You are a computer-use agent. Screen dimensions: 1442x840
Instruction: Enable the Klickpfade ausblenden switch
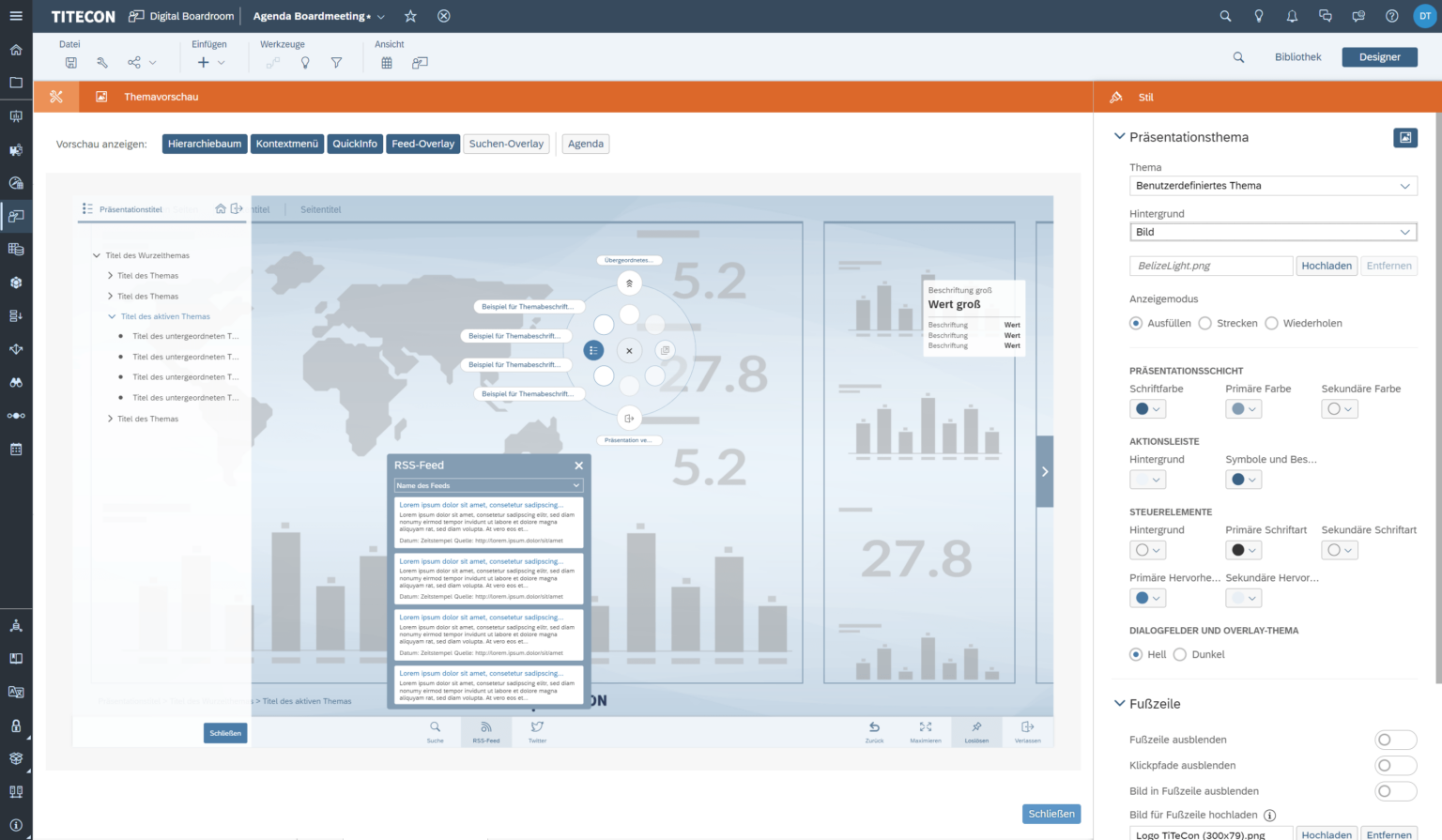pos(1395,765)
